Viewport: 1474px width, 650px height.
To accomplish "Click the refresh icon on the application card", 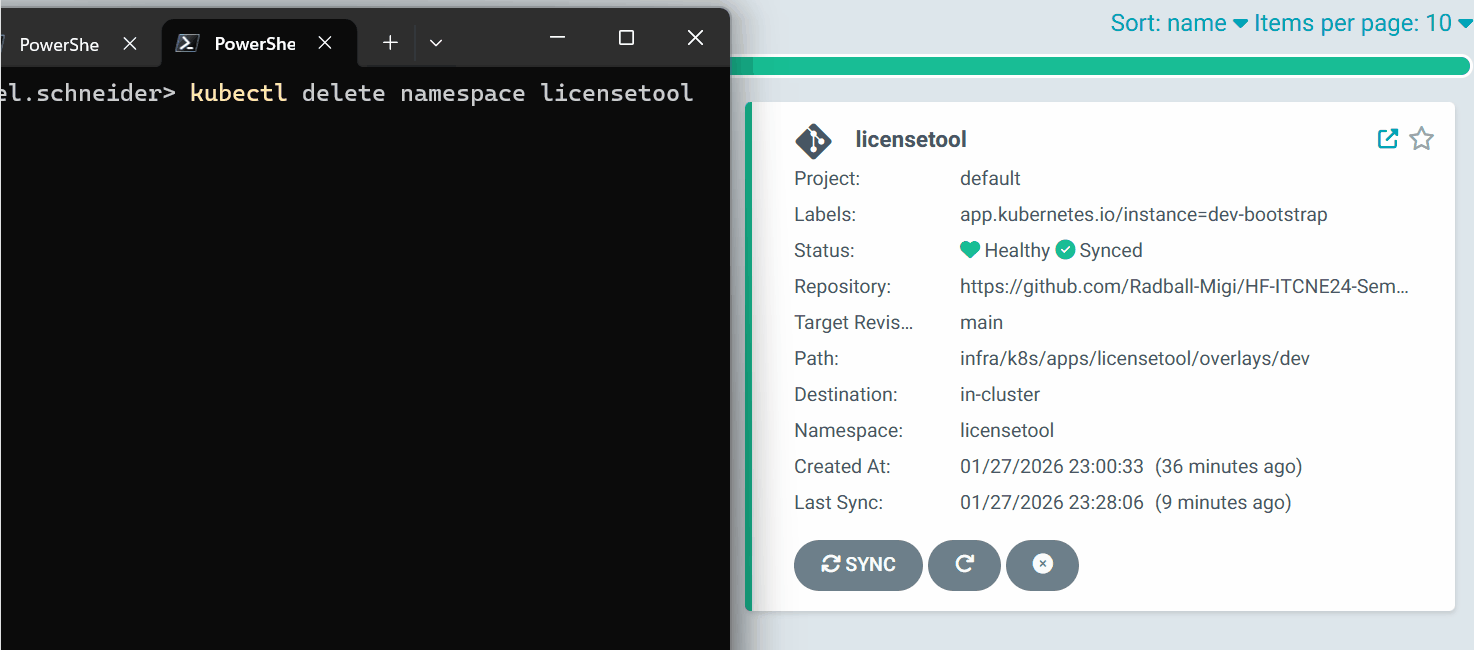I will pyautogui.click(x=964, y=565).
